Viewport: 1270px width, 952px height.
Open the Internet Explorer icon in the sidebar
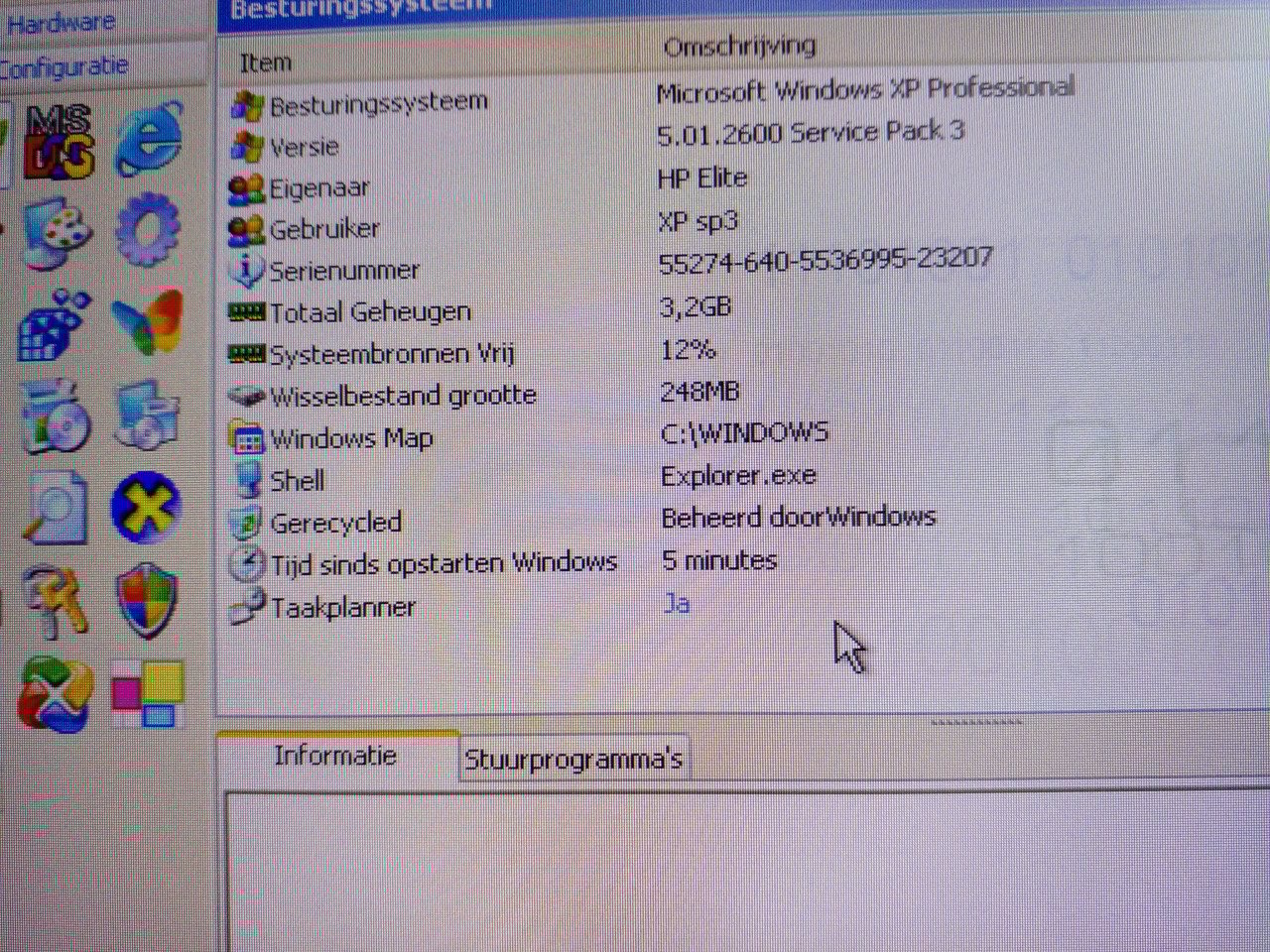[x=150, y=138]
